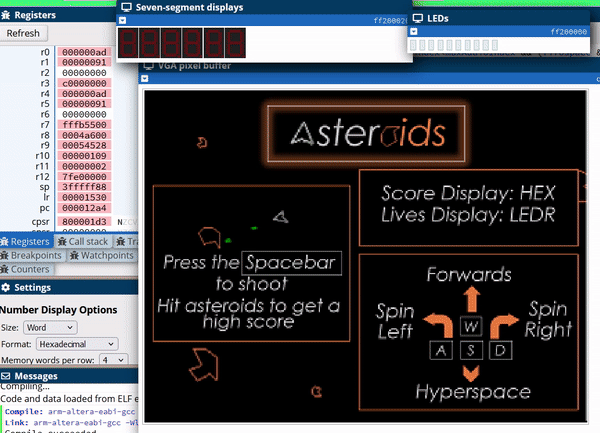The height and width of the screenshot is (433, 600).
Task: Switch to the Registers tab
Action: (x=26, y=241)
